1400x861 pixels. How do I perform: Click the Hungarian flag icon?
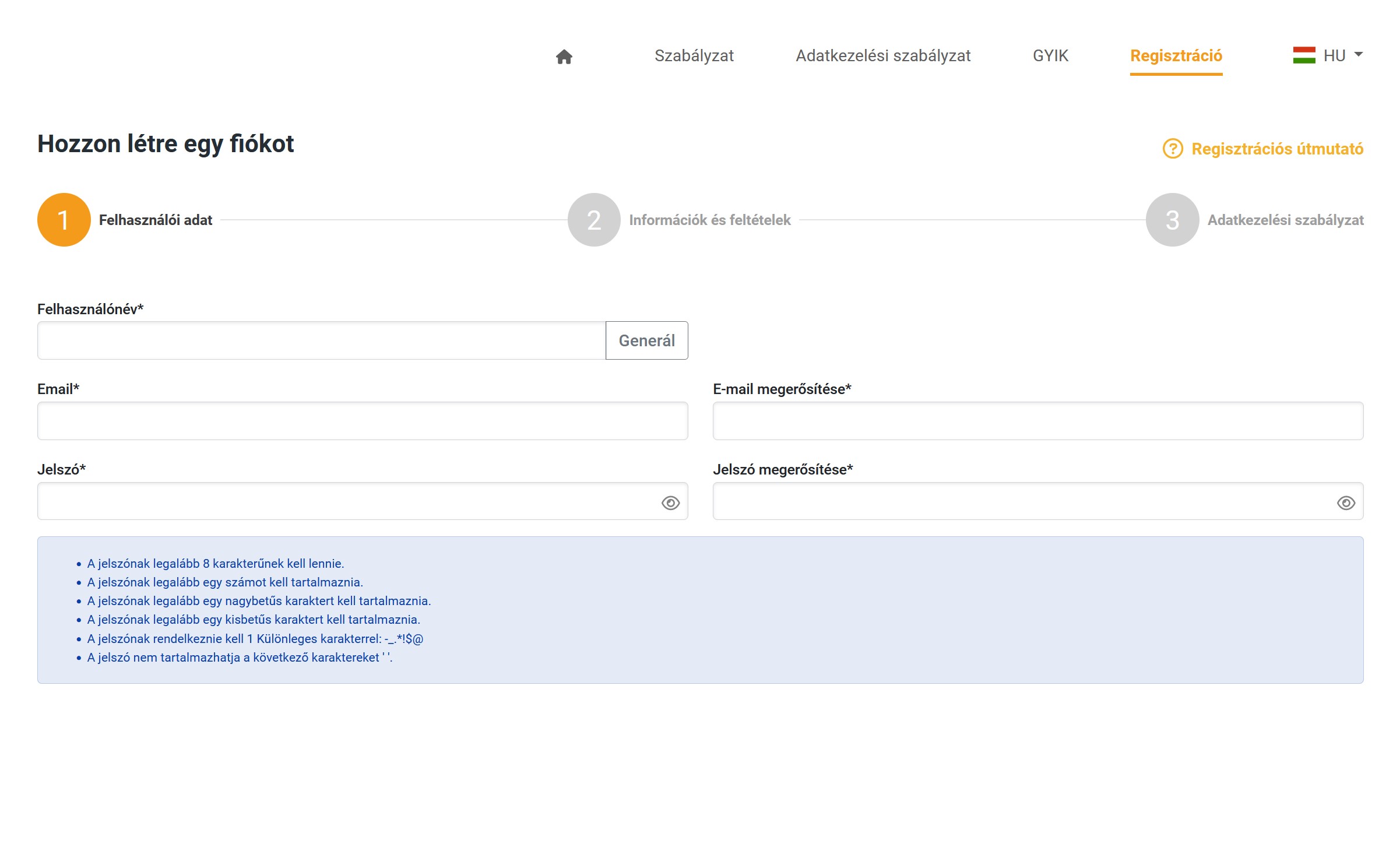click(1304, 55)
